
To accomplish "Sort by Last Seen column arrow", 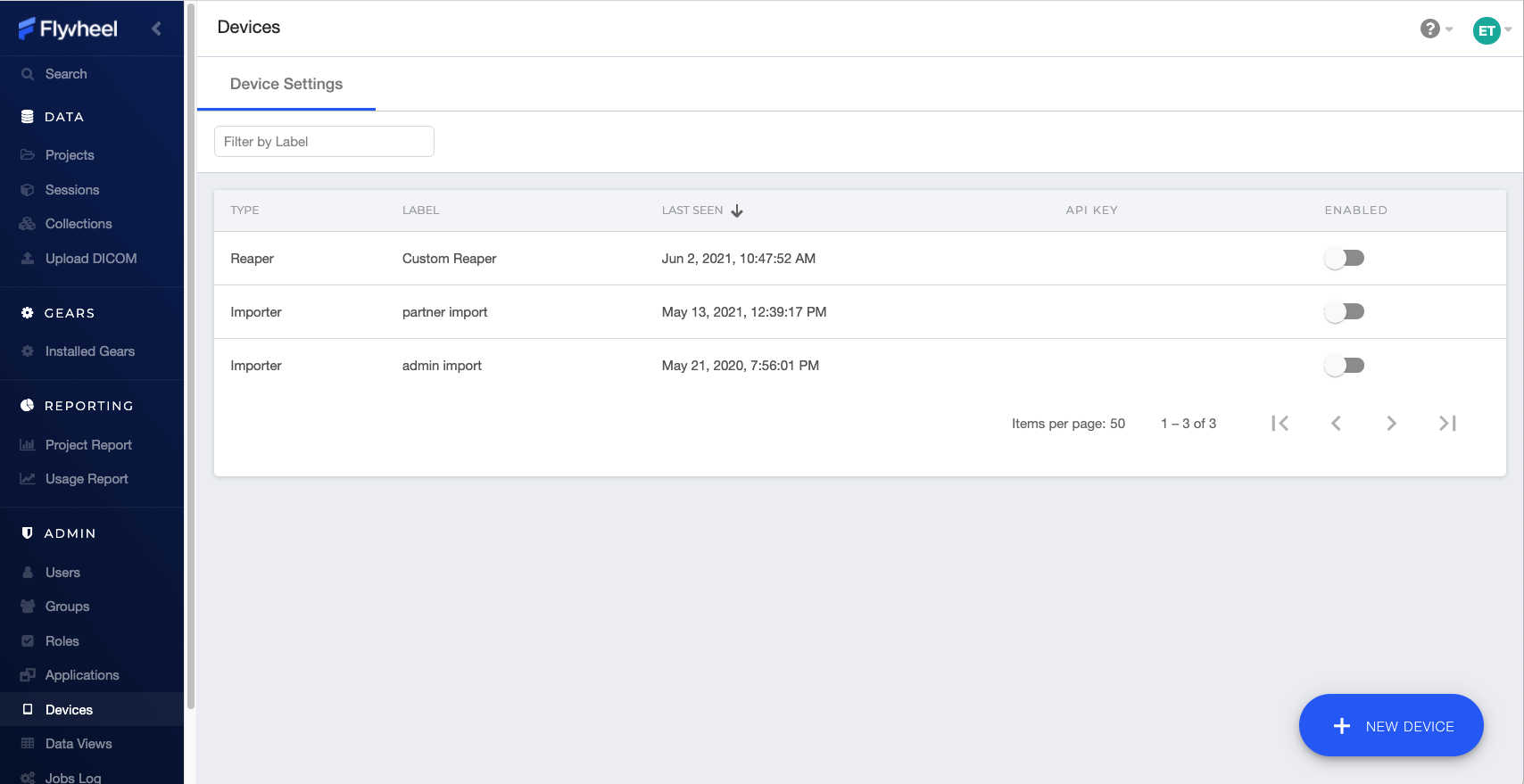I will click(737, 211).
